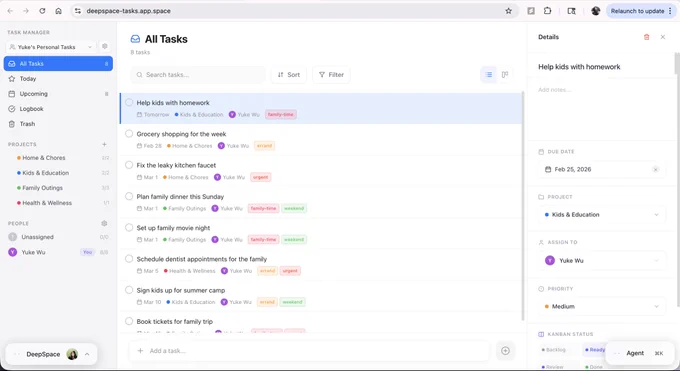The height and width of the screenshot is (371, 680).
Task: Open Health & Wellness project in sidebar
Action: click(x=58, y=203)
